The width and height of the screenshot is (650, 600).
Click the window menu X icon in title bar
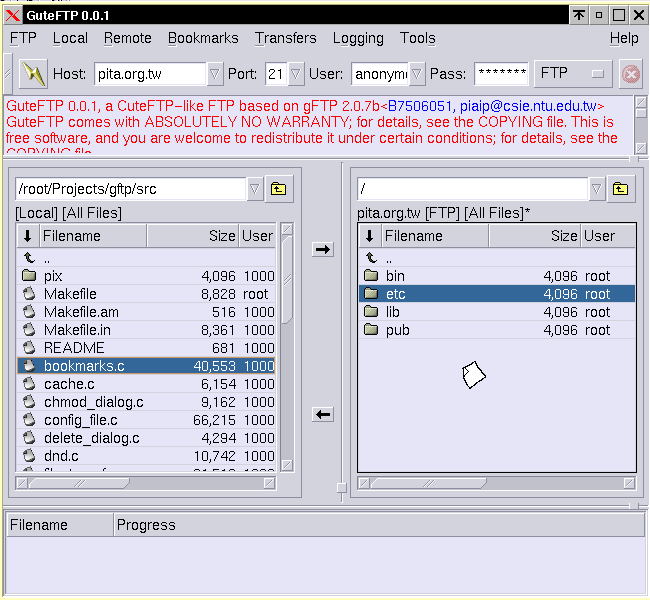pos(13,16)
